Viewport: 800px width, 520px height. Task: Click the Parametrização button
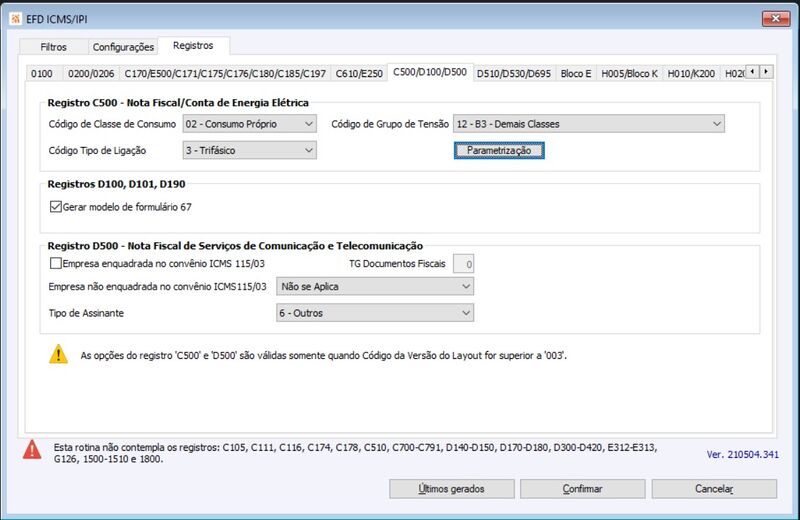pos(499,151)
